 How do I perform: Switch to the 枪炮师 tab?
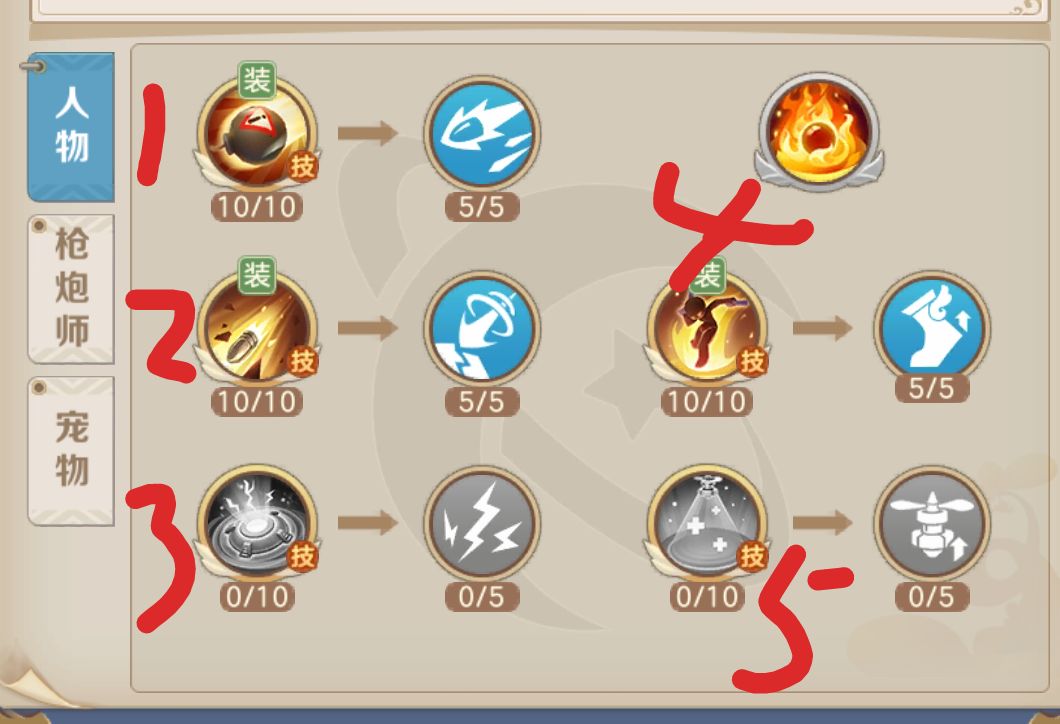(71, 289)
